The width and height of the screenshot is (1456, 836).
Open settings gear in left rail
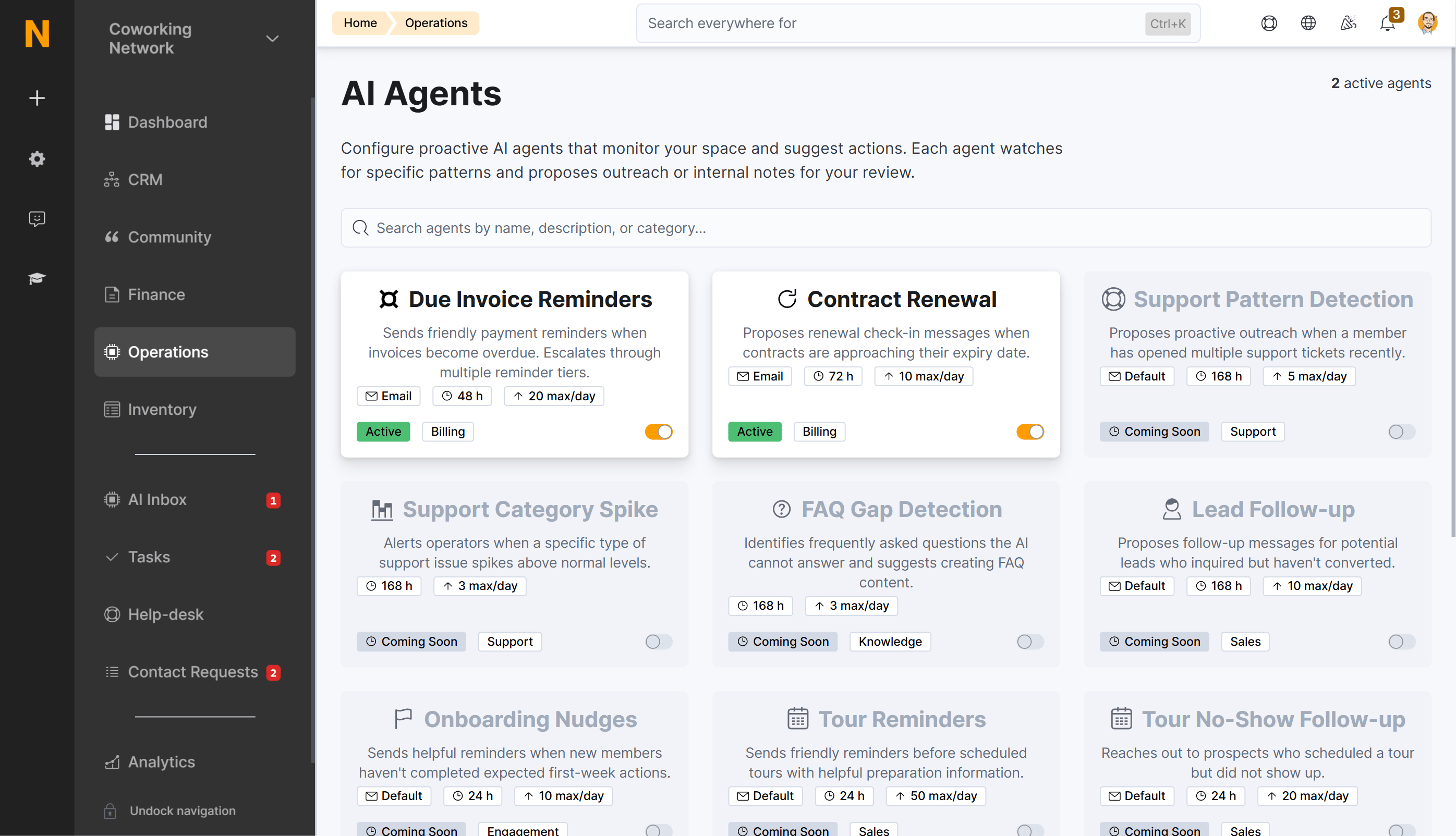click(38, 159)
